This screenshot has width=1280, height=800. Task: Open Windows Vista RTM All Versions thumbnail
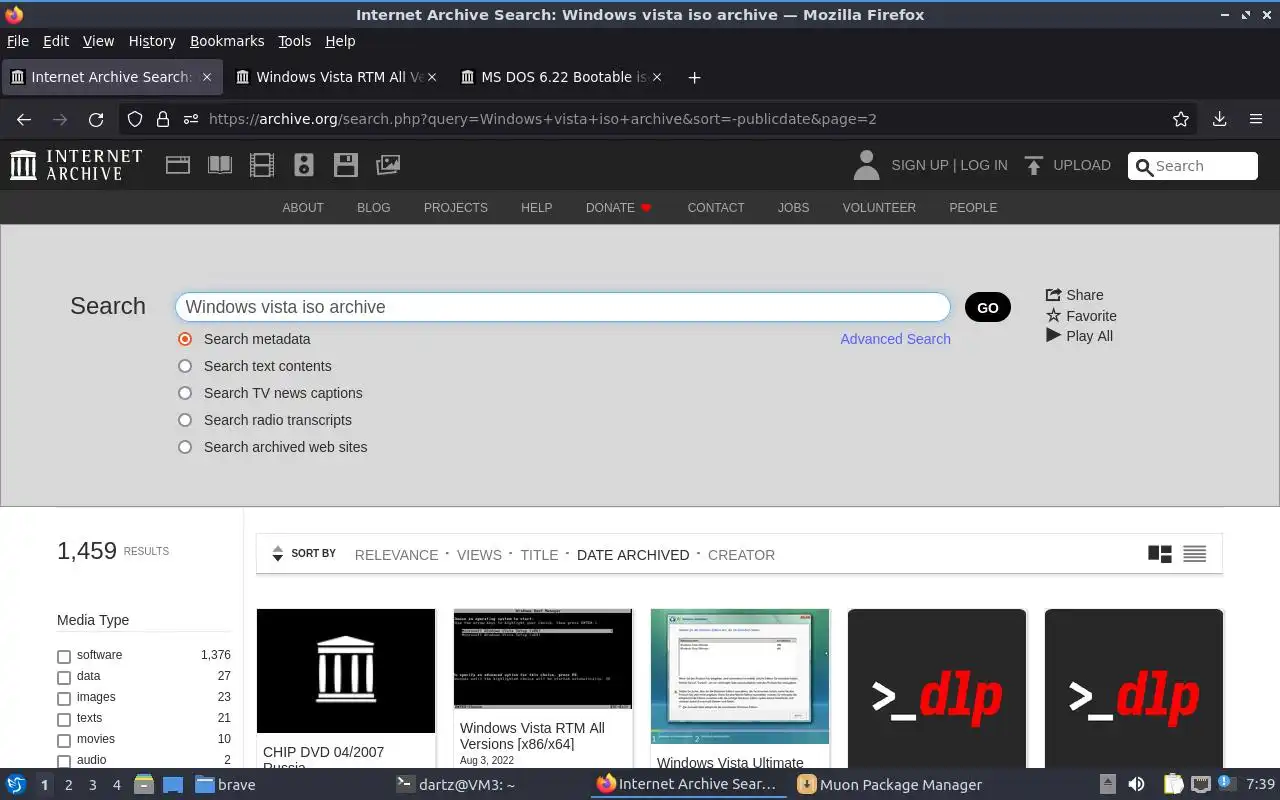pyautogui.click(x=543, y=659)
